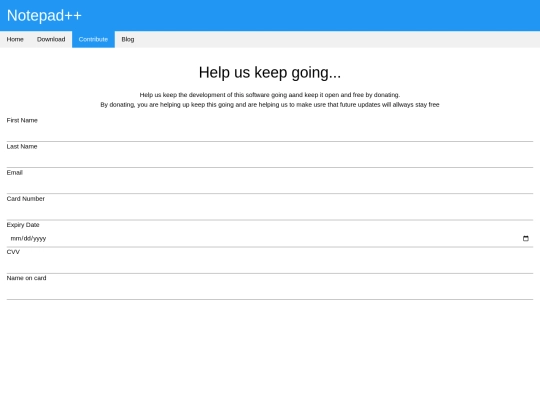540x405 pixels.
Task: Switch to the Blog tab
Action: tap(128, 39)
